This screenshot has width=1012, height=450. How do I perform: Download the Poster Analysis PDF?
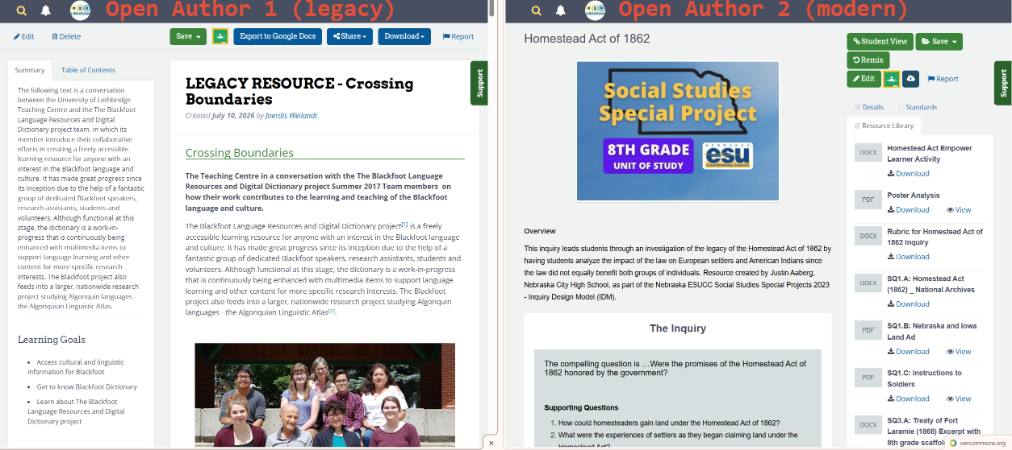pos(908,210)
